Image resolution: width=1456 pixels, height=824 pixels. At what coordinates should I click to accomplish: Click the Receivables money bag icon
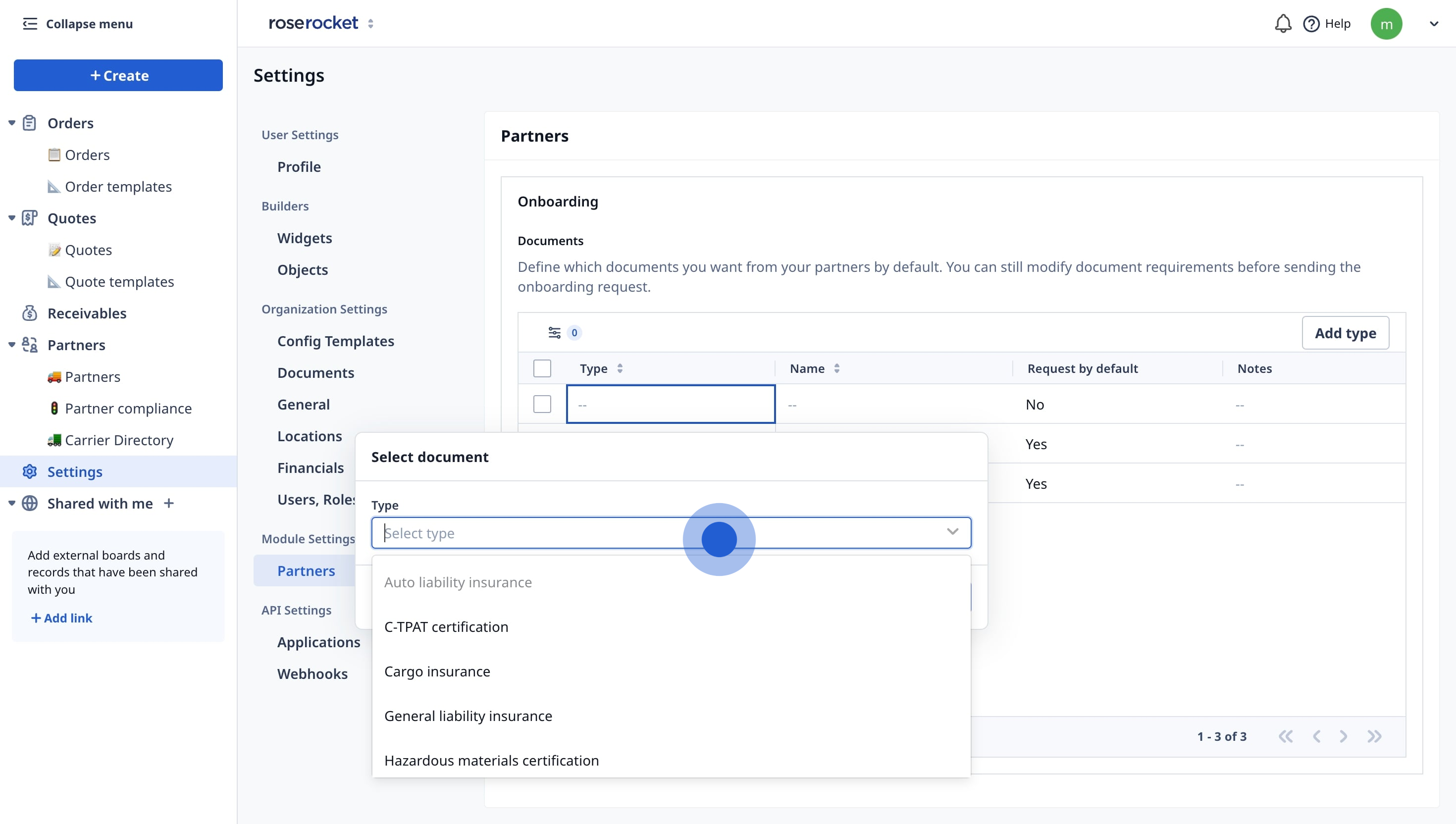(x=29, y=313)
